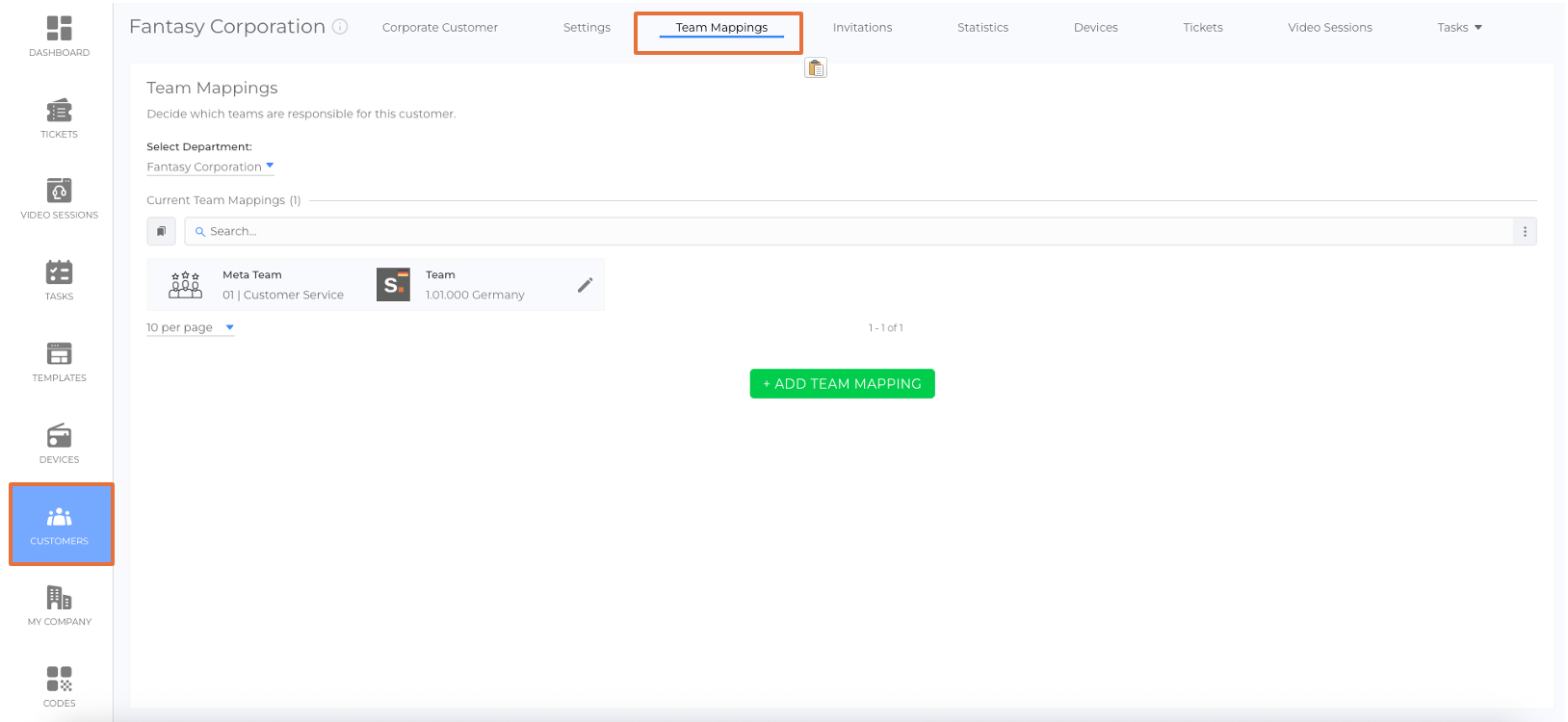
Task: Click the pencil icon to edit the mapping
Action: tap(585, 285)
